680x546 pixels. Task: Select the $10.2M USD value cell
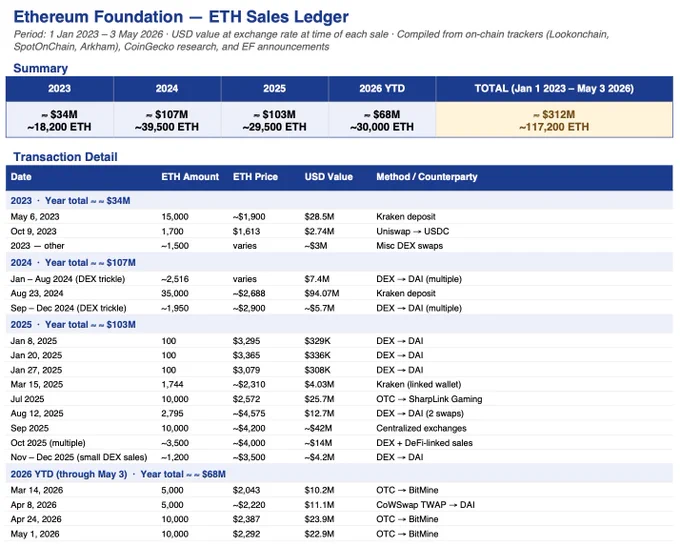pyautogui.click(x=319, y=490)
